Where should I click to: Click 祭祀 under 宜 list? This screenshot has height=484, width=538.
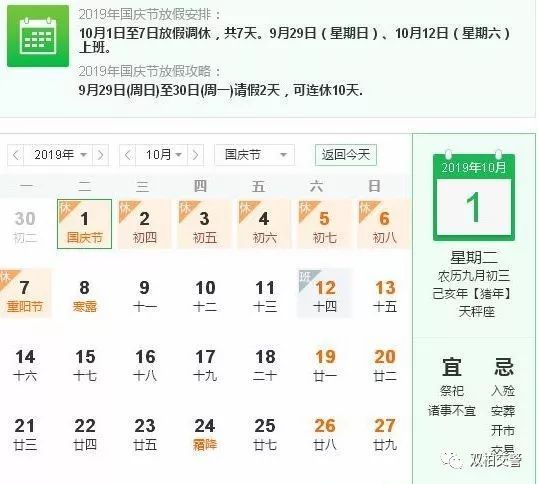[x=452, y=391]
